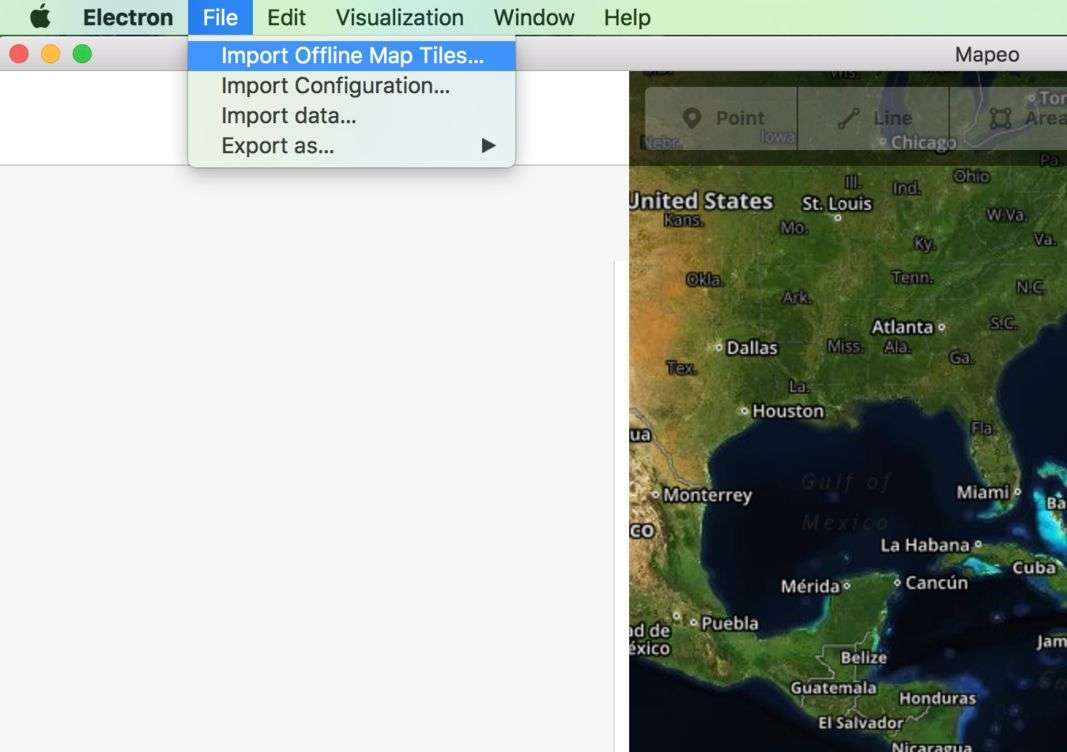Open the Apple menu
The width and height of the screenshot is (1067, 752).
point(40,17)
